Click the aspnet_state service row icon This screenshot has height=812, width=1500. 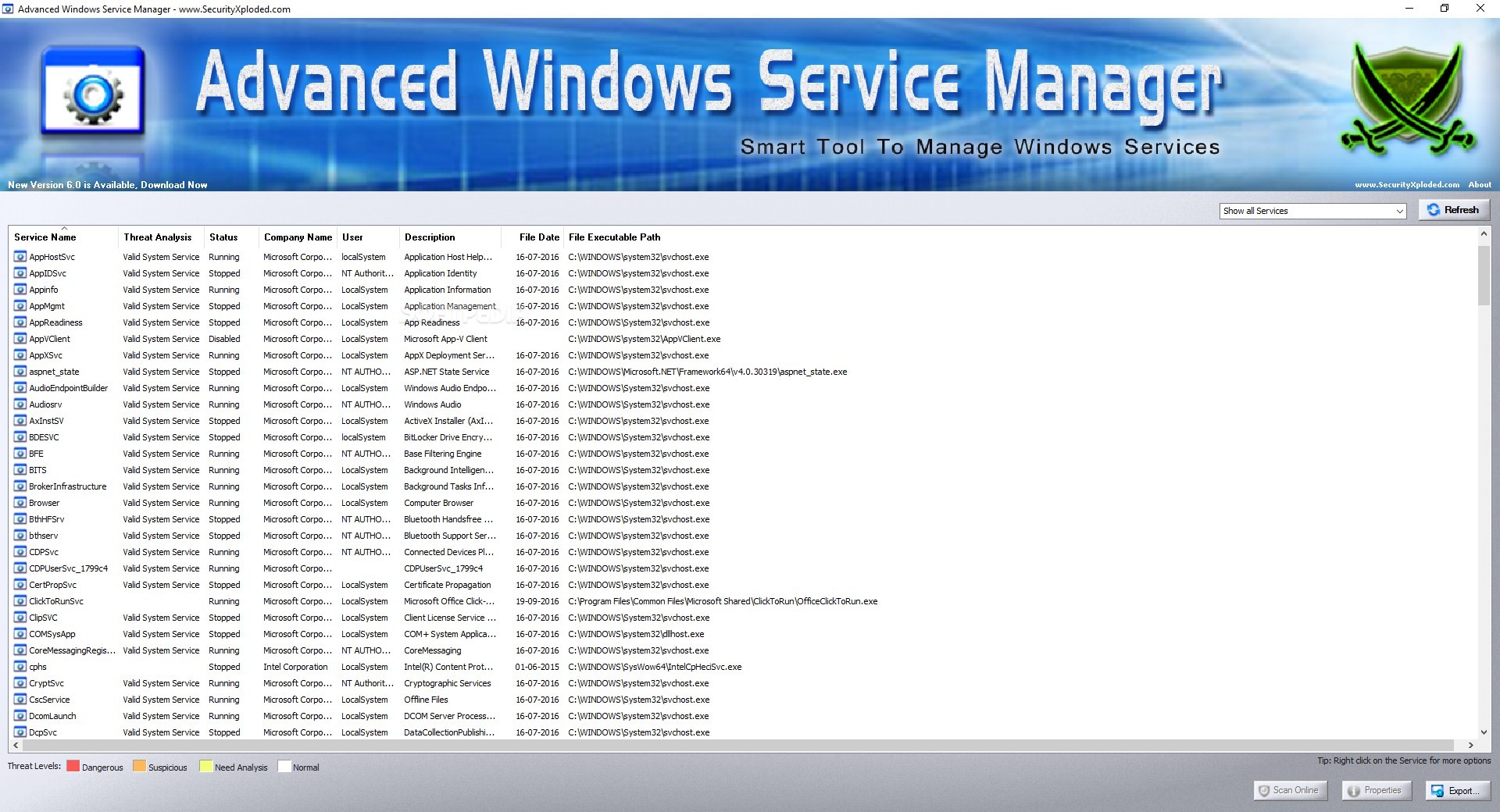(20, 371)
